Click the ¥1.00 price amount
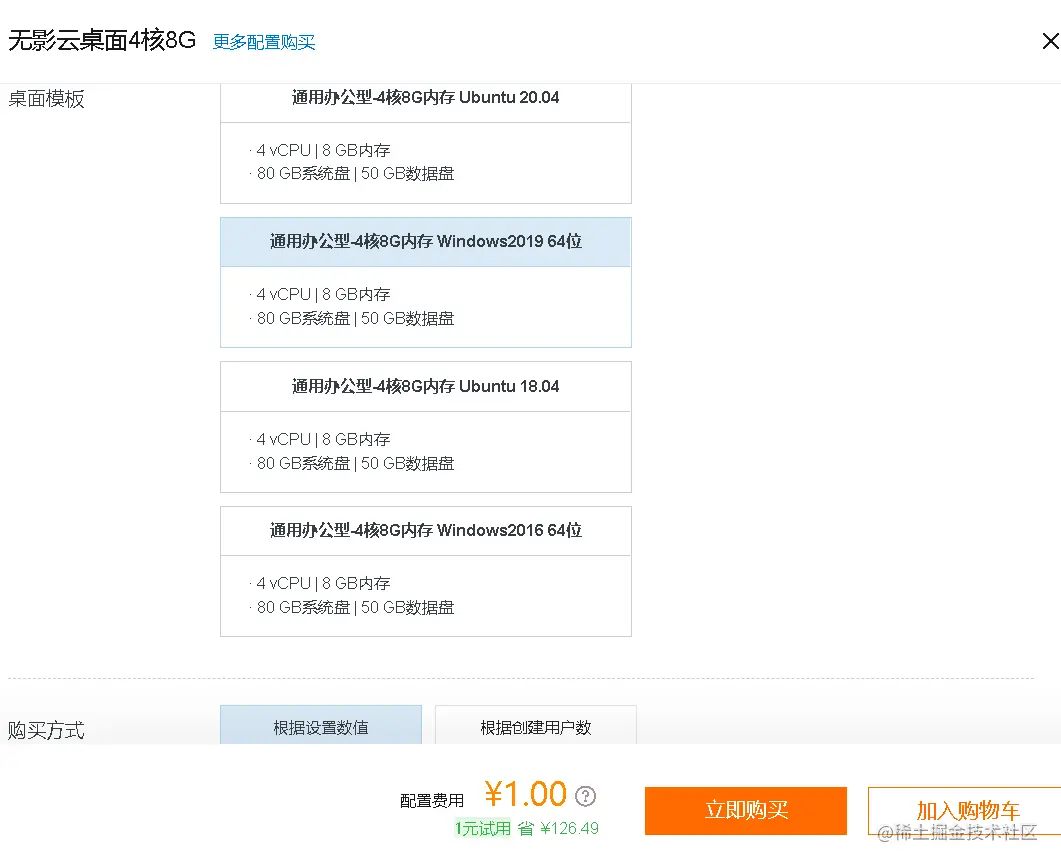1061x866 pixels. click(x=526, y=794)
